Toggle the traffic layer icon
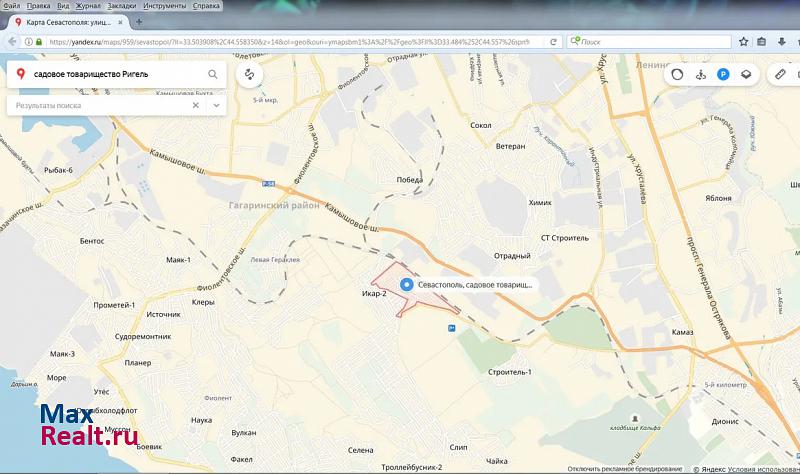This screenshot has width=800, height=474. click(677, 74)
